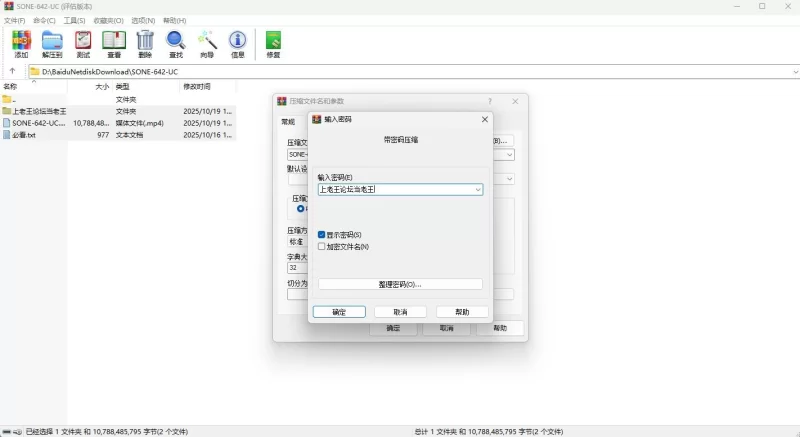Screen dimensions: 800x437
Task: Click 取消 in the password dialog
Action: coord(400,312)
